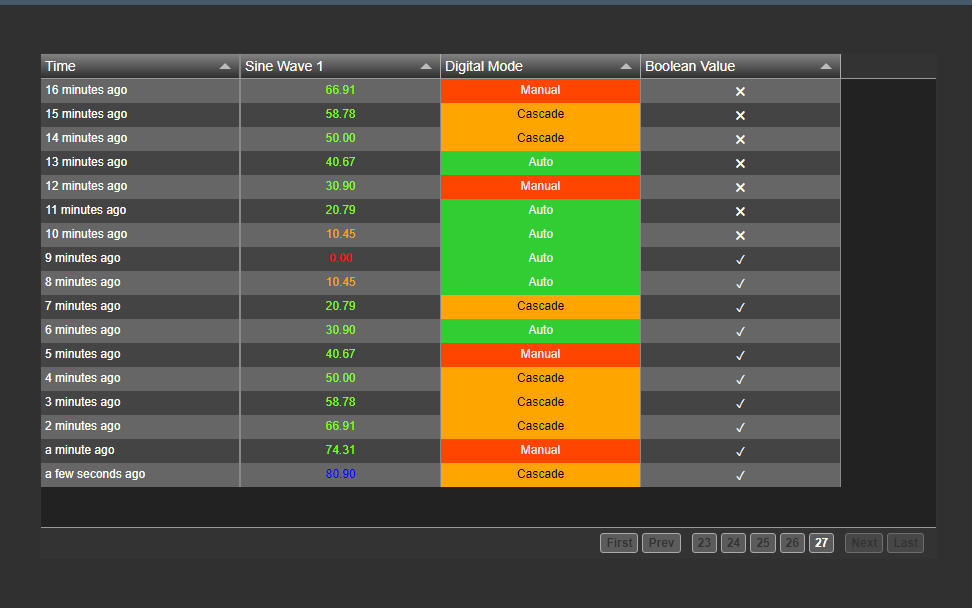
Task: Click the '3 minutes ago' time cell
Action: 141,403
